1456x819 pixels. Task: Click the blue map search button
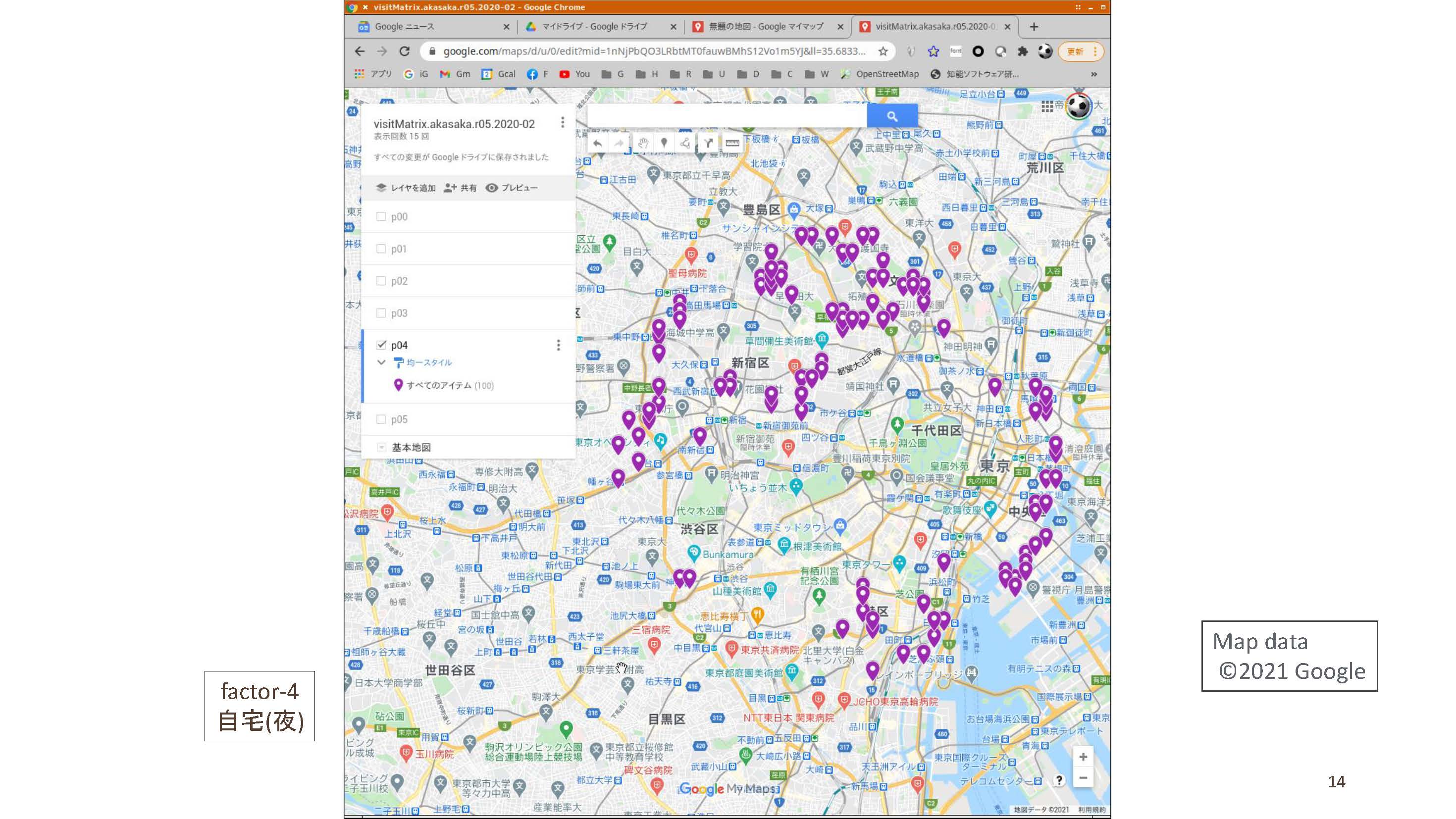click(891, 116)
